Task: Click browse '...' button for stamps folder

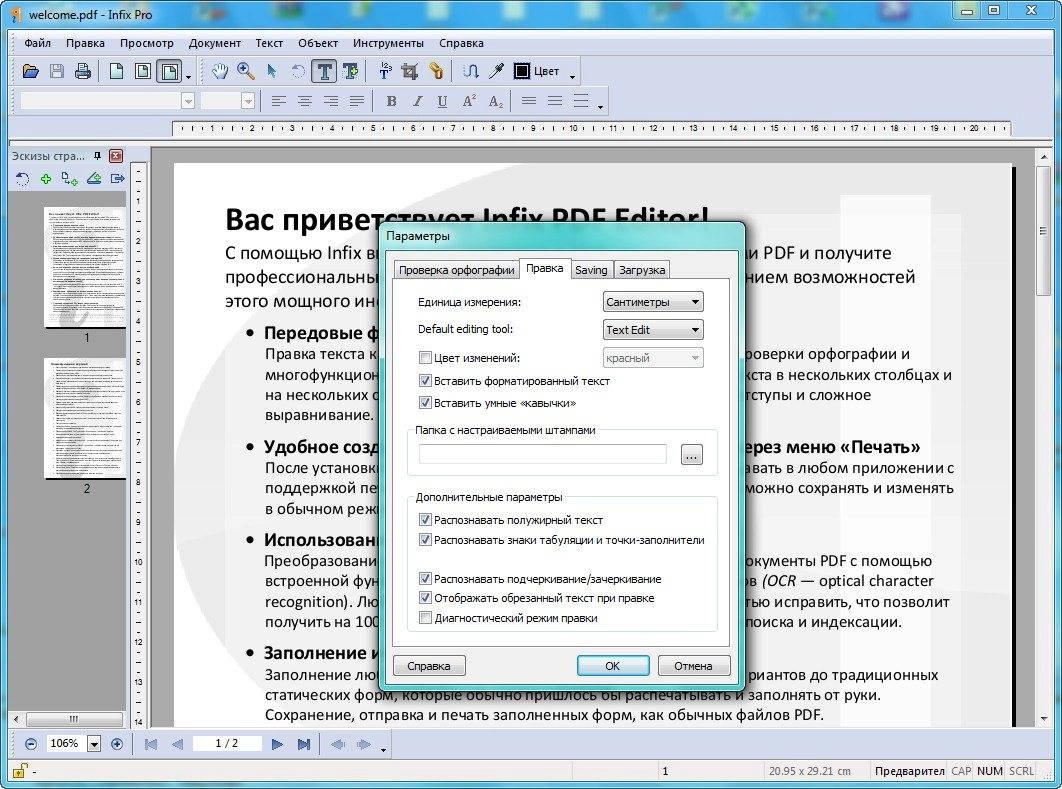Action: (692, 455)
